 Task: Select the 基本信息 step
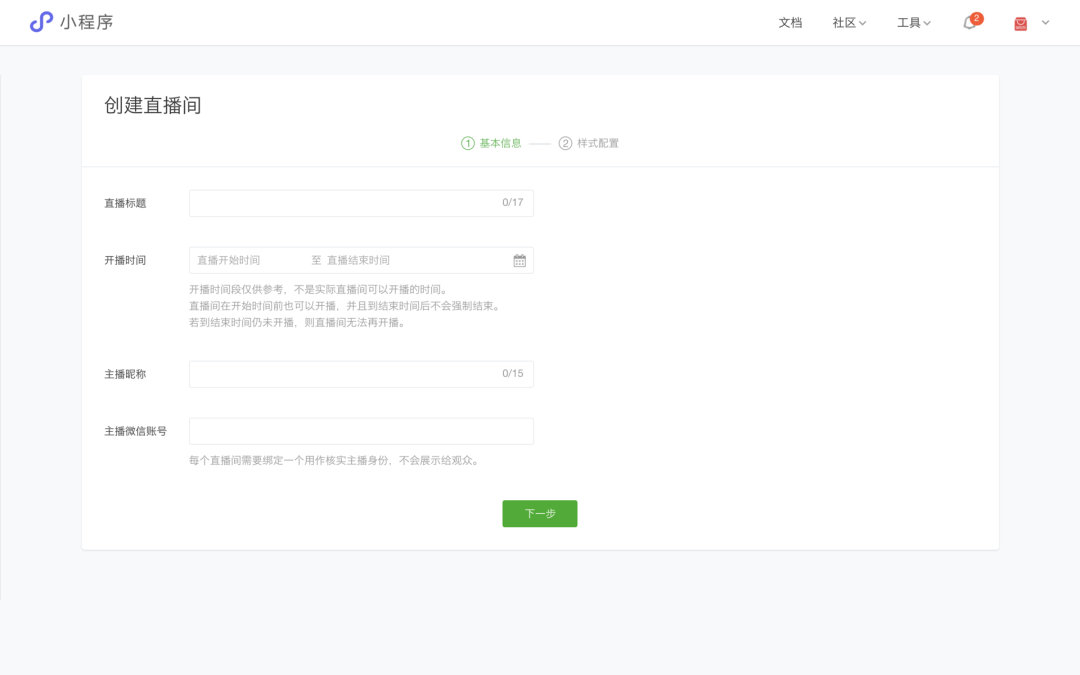pos(491,143)
